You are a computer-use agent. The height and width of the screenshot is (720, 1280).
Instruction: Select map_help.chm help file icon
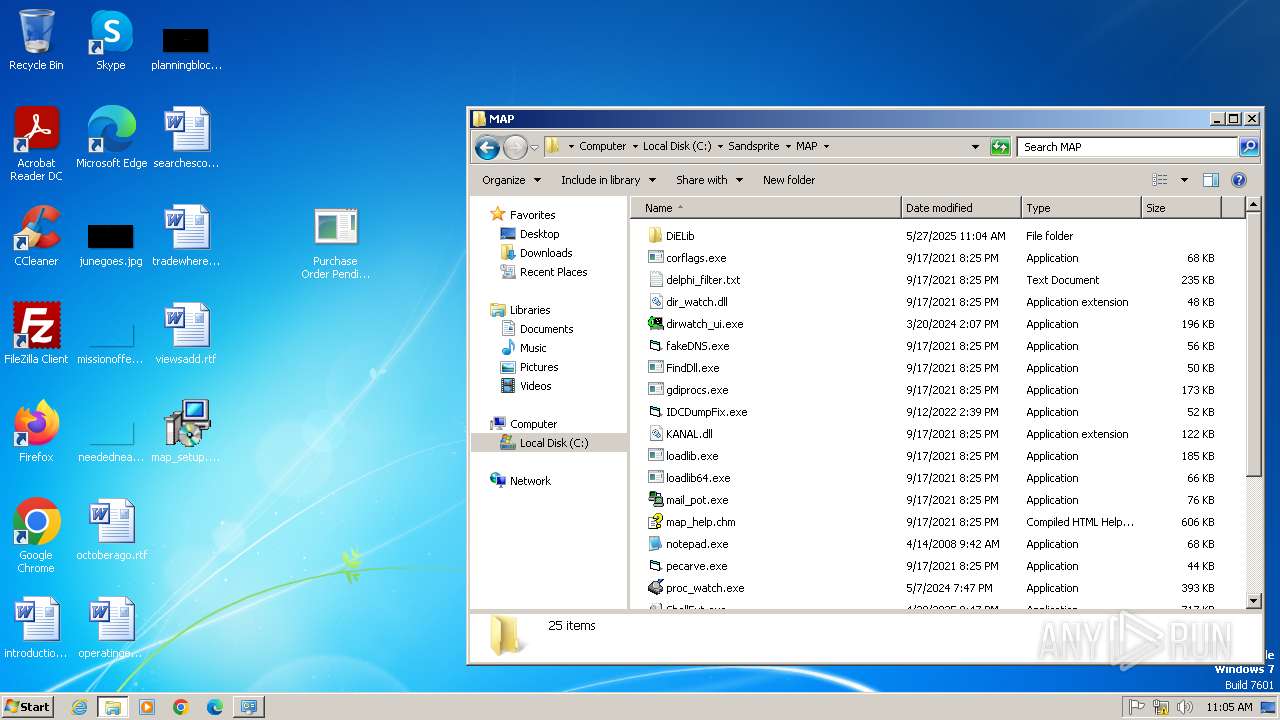click(x=656, y=522)
